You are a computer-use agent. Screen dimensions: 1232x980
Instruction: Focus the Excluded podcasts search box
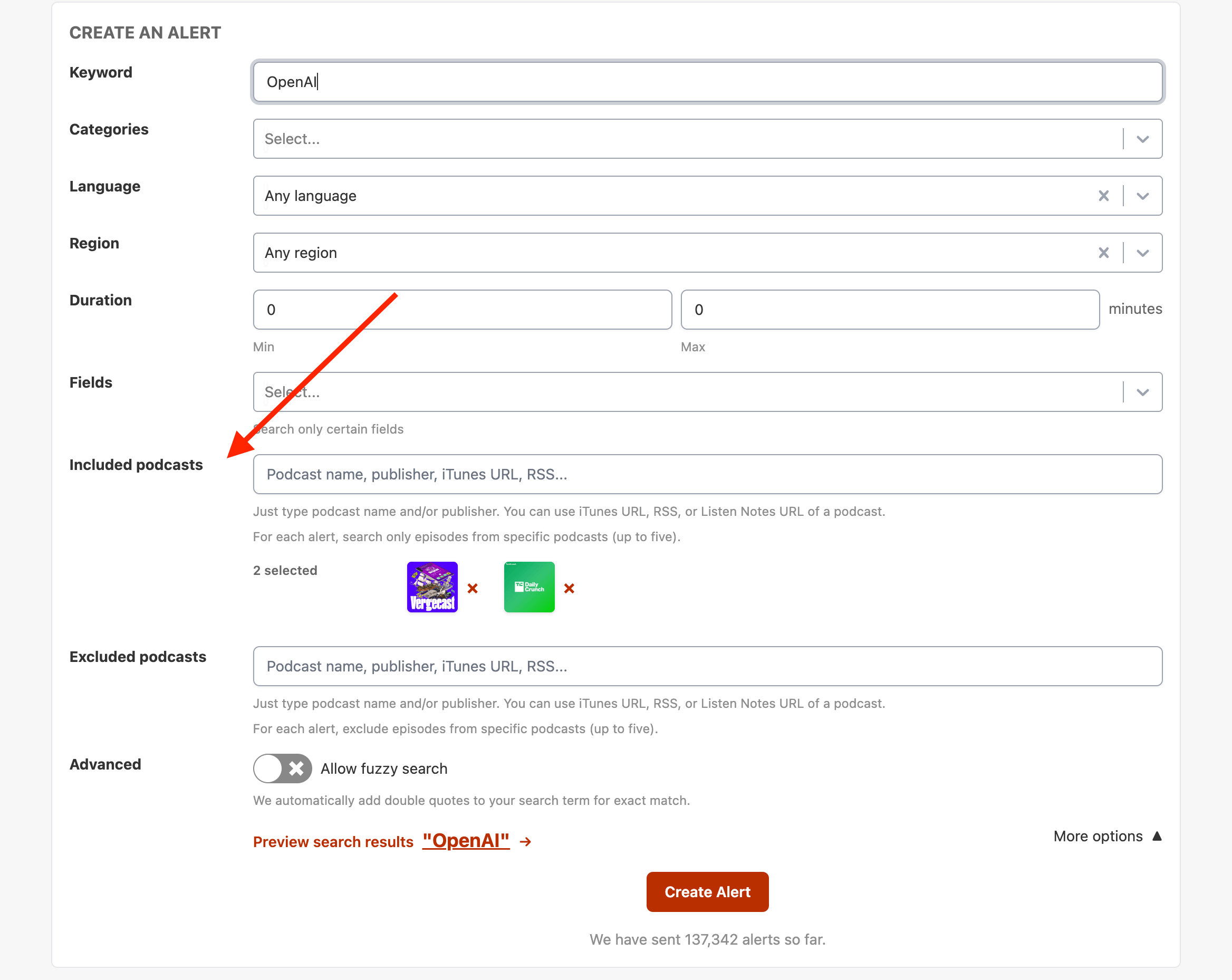pos(707,666)
